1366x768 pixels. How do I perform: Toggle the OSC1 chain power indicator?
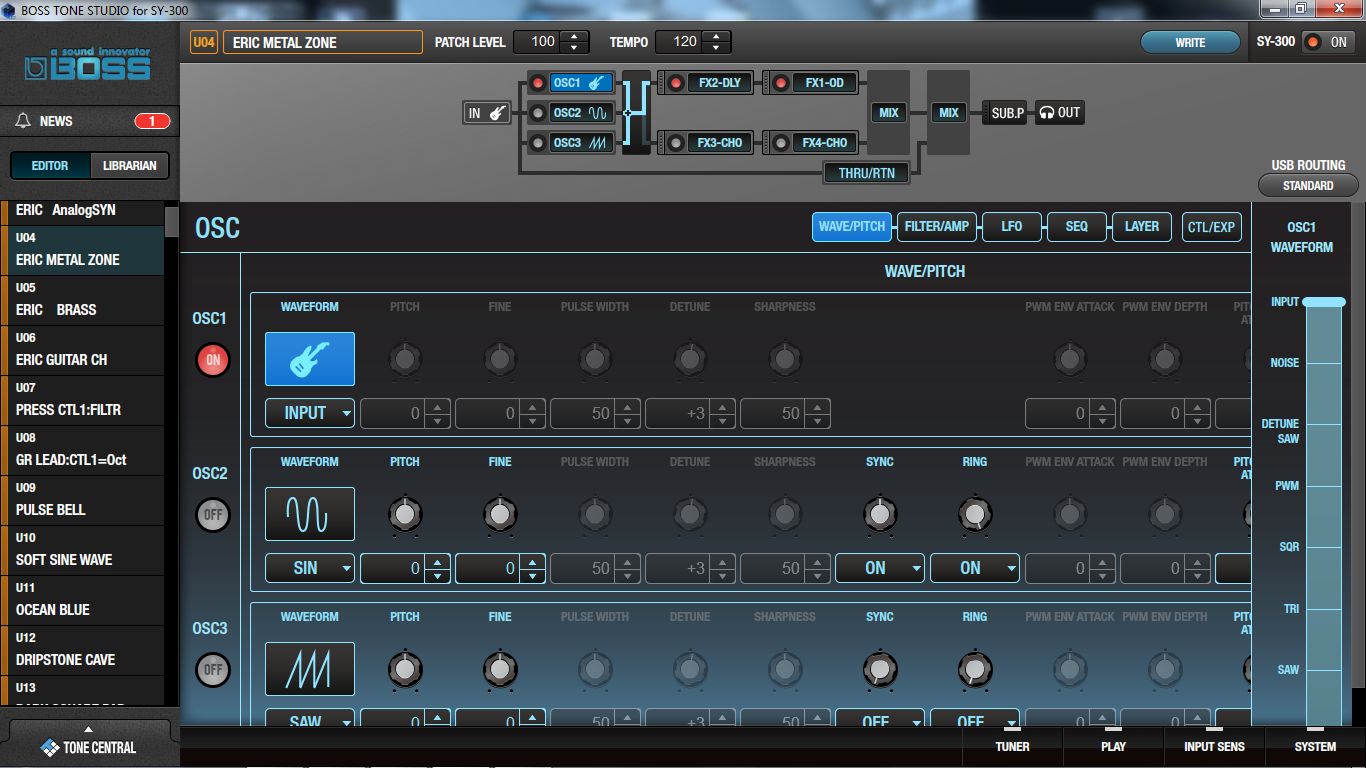tap(538, 83)
